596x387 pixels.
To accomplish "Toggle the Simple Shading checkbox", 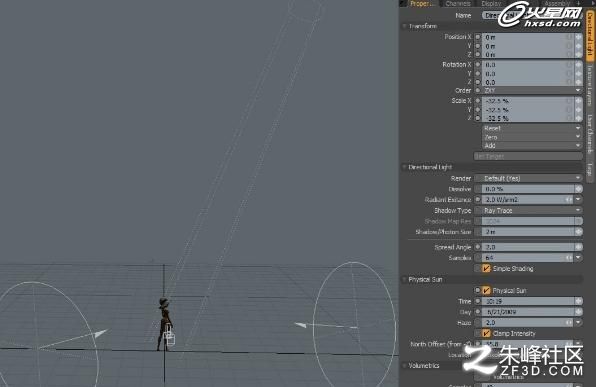I will tap(486, 268).
